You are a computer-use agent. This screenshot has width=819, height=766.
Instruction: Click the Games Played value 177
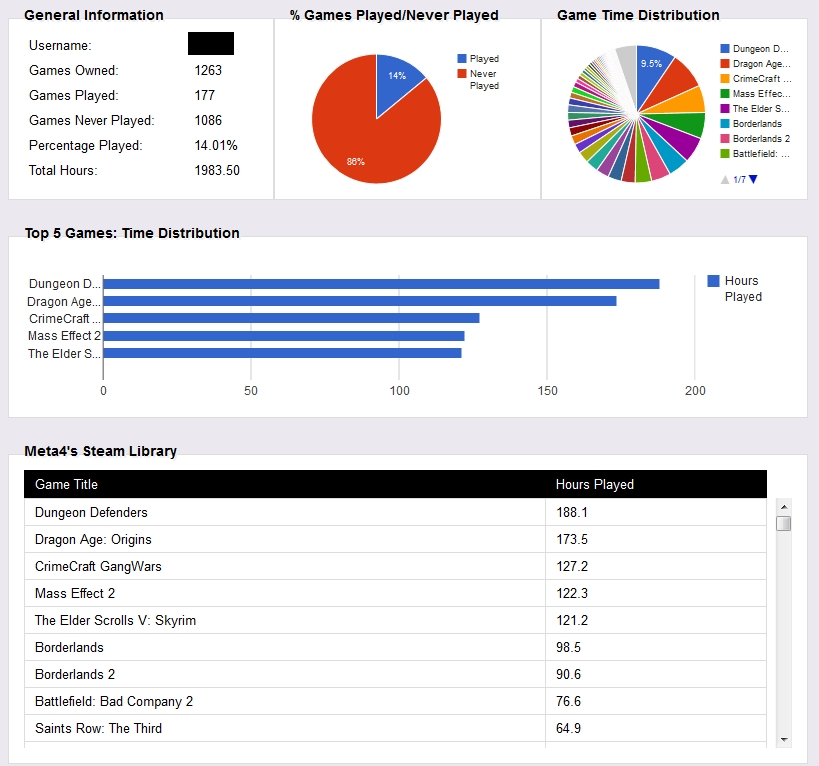click(x=205, y=96)
